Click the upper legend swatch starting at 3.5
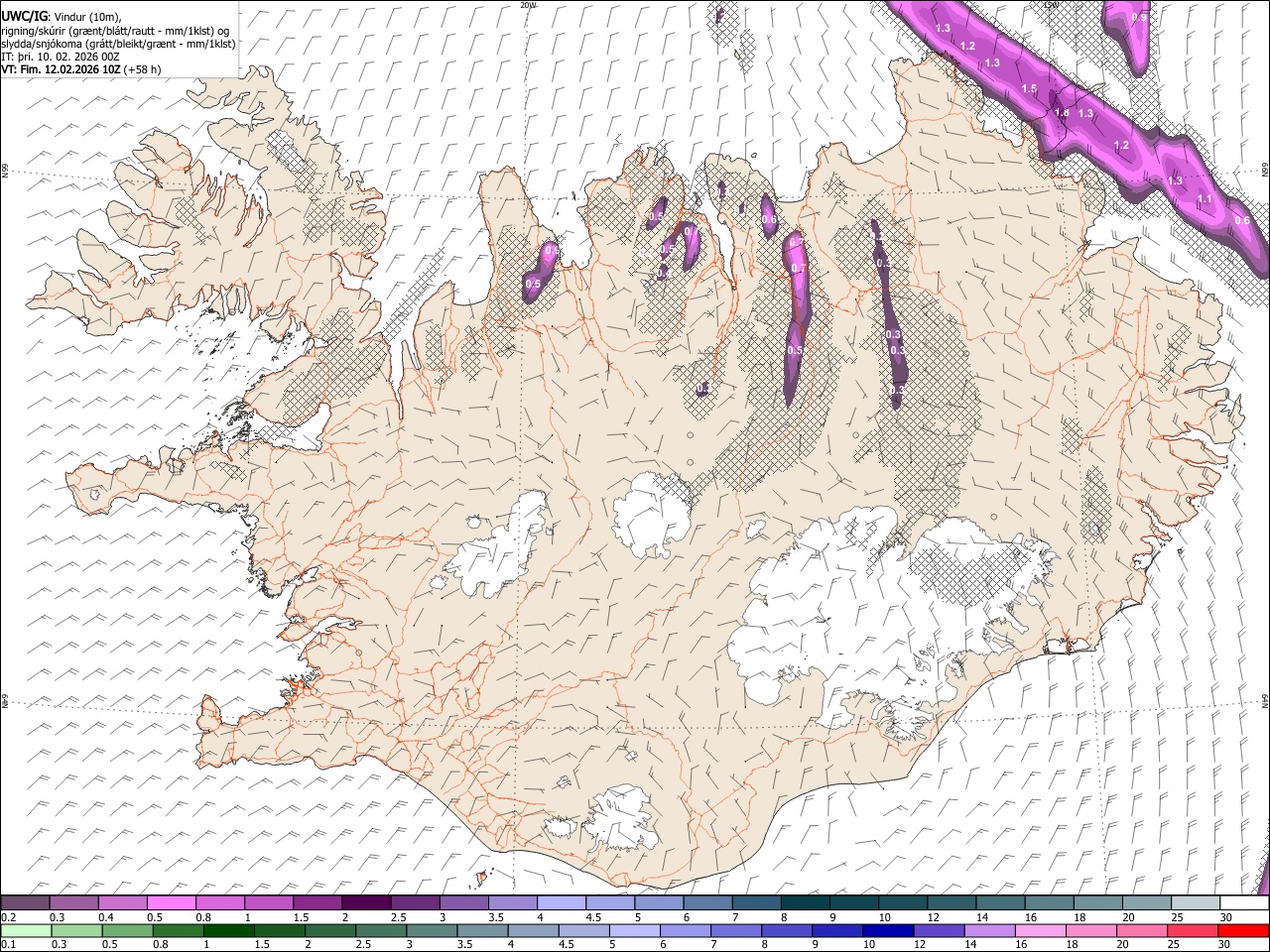 pos(512,902)
